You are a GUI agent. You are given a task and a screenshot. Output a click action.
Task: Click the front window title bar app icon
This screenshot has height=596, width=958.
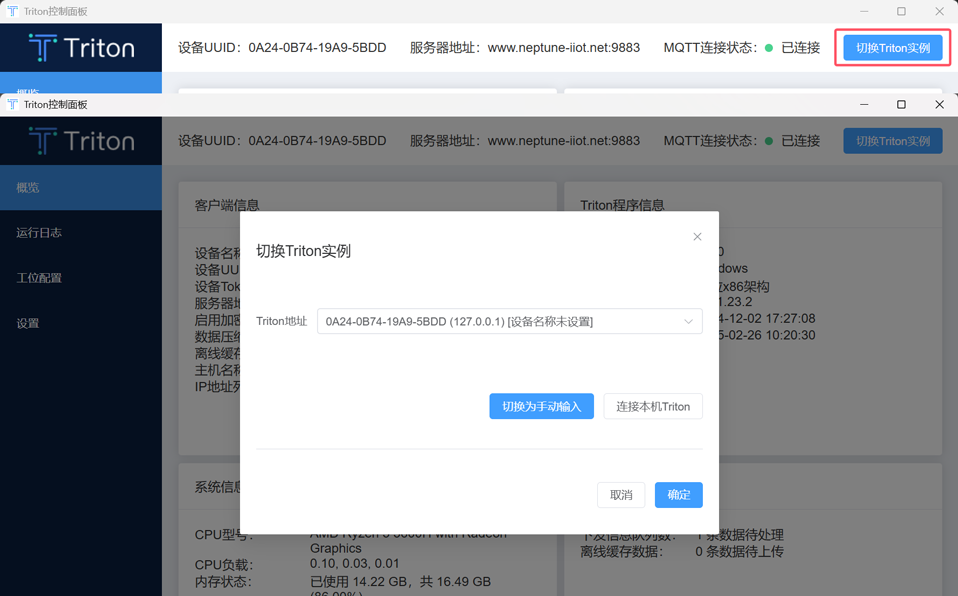pos(12,105)
